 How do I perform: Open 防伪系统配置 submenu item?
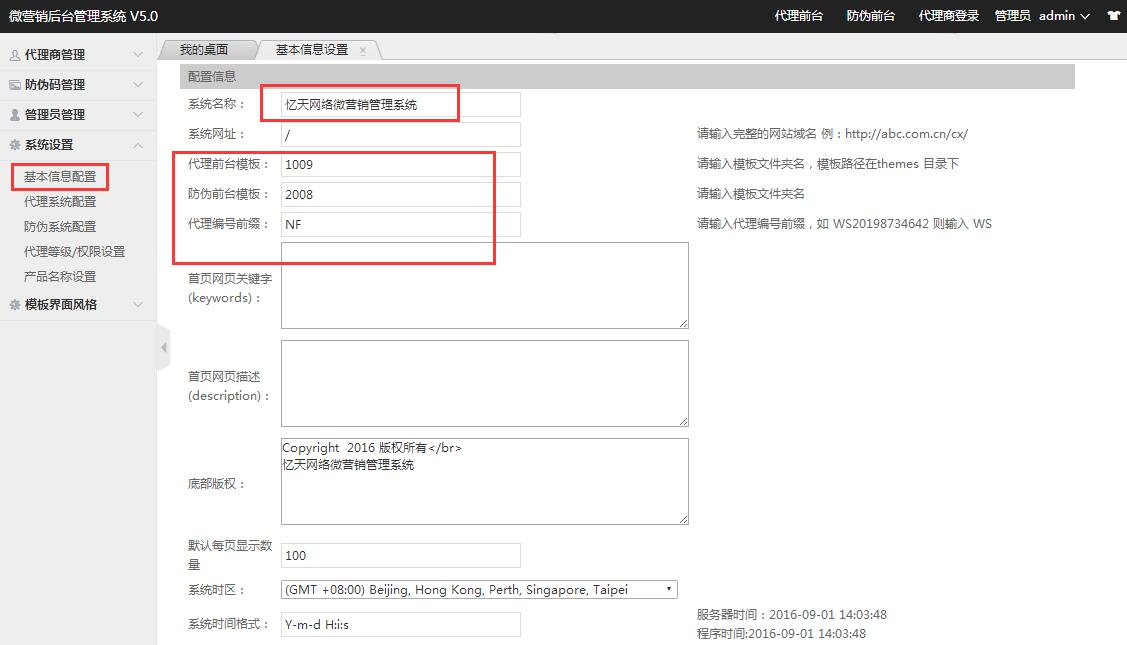(60, 227)
